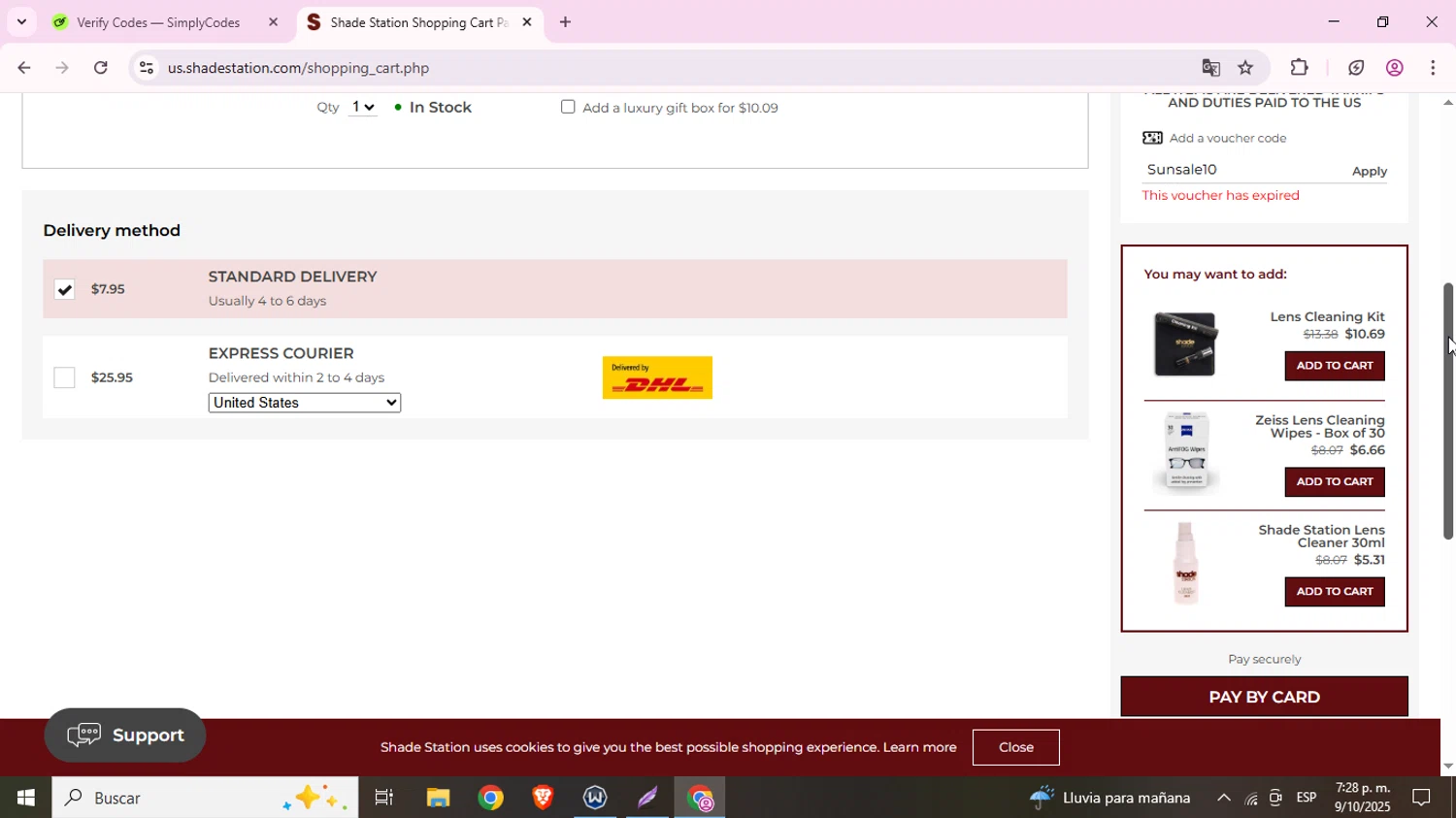Open the Lens Cleaning Kit product title
Image resolution: width=1456 pixels, height=818 pixels.
(1327, 317)
